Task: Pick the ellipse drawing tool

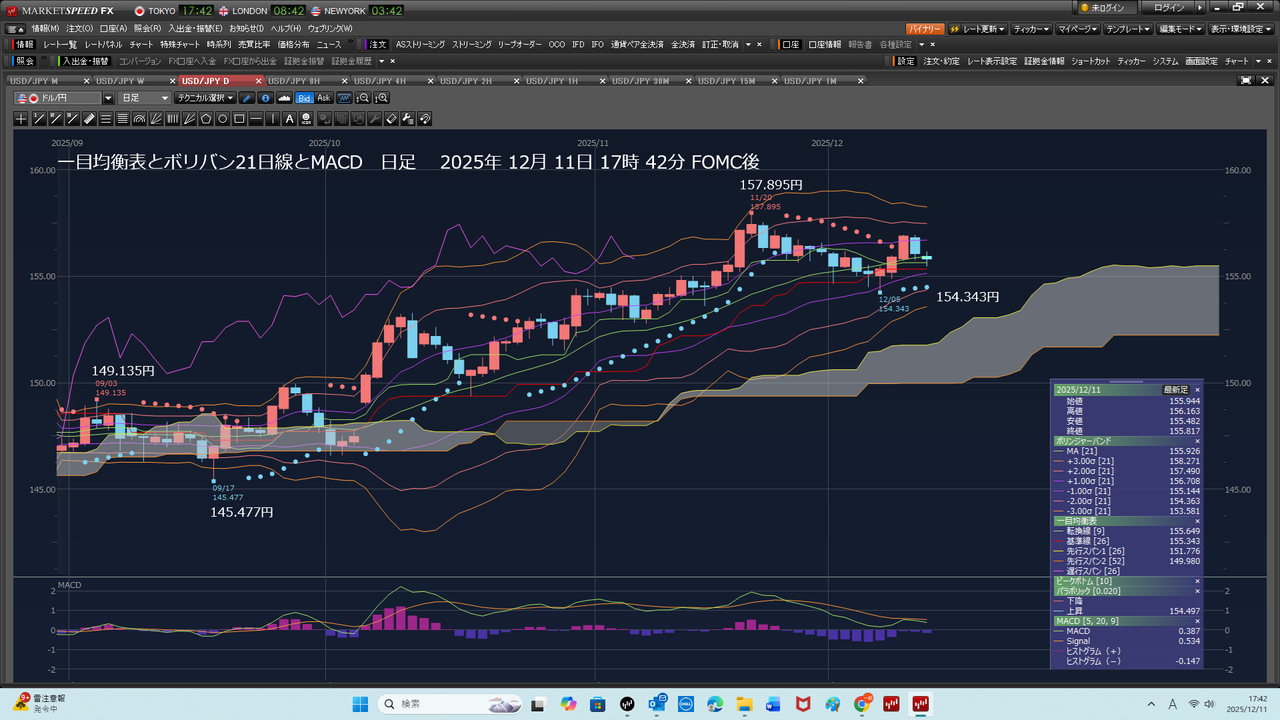Action: coord(223,119)
